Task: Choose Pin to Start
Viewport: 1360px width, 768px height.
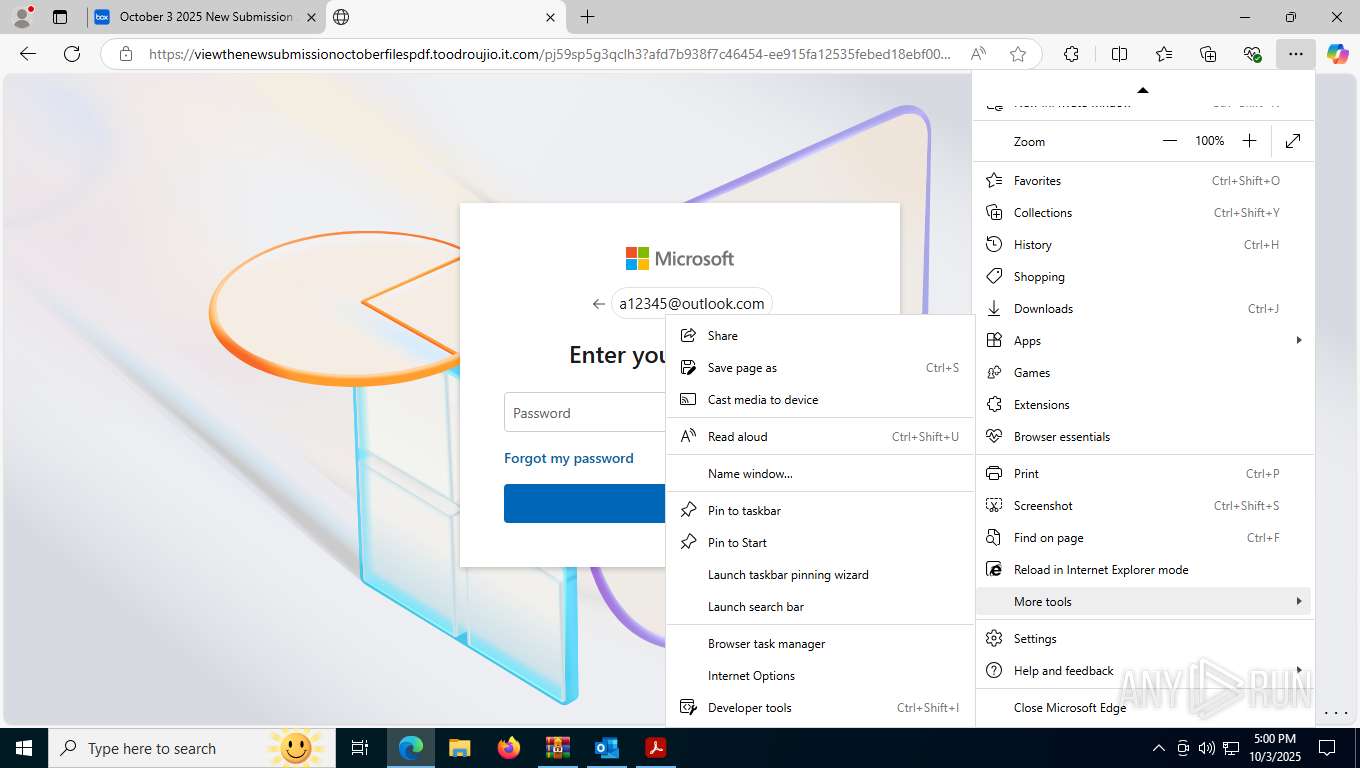Action: (x=820, y=543)
